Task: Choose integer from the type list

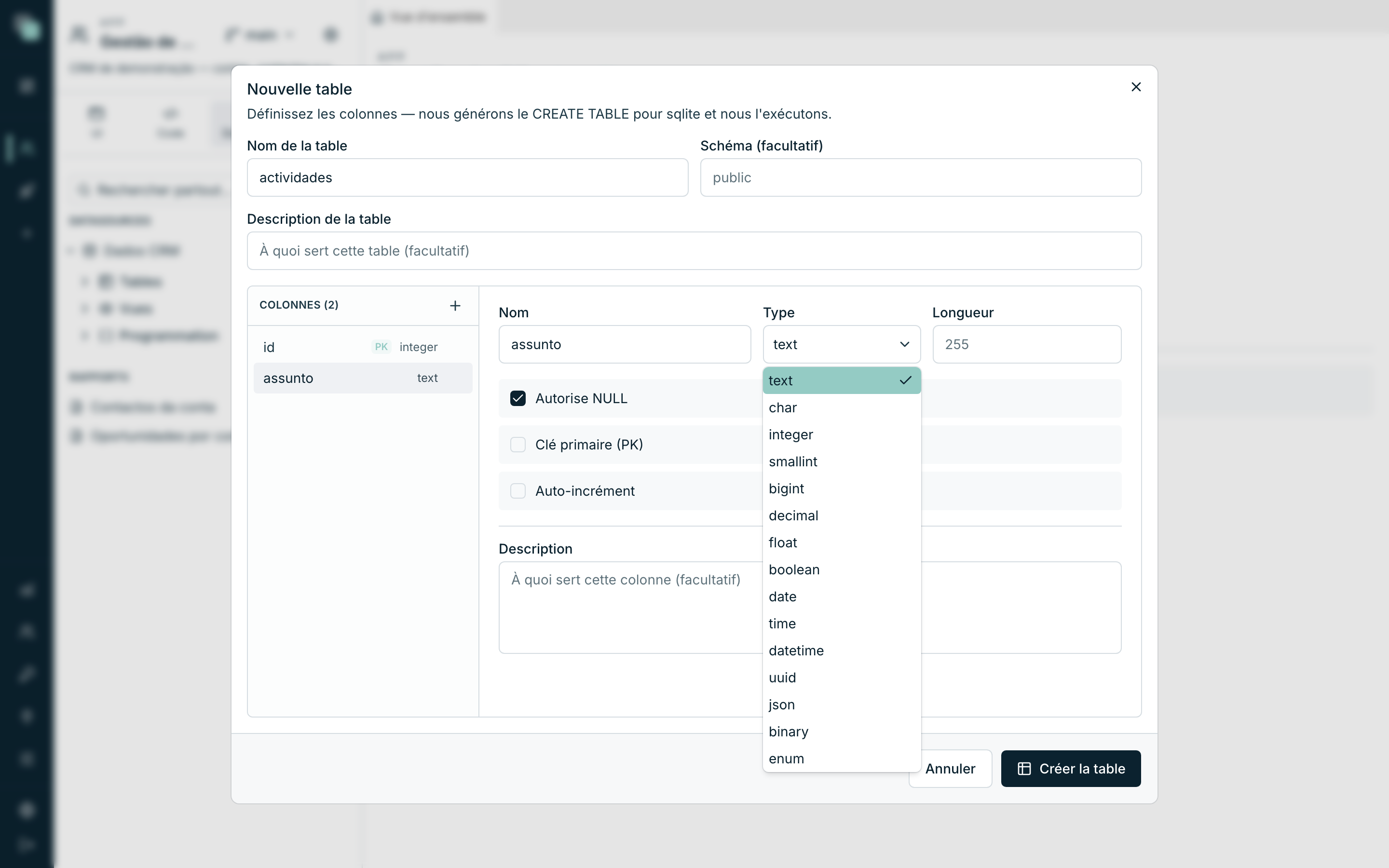Action: click(x=842, y=434)
